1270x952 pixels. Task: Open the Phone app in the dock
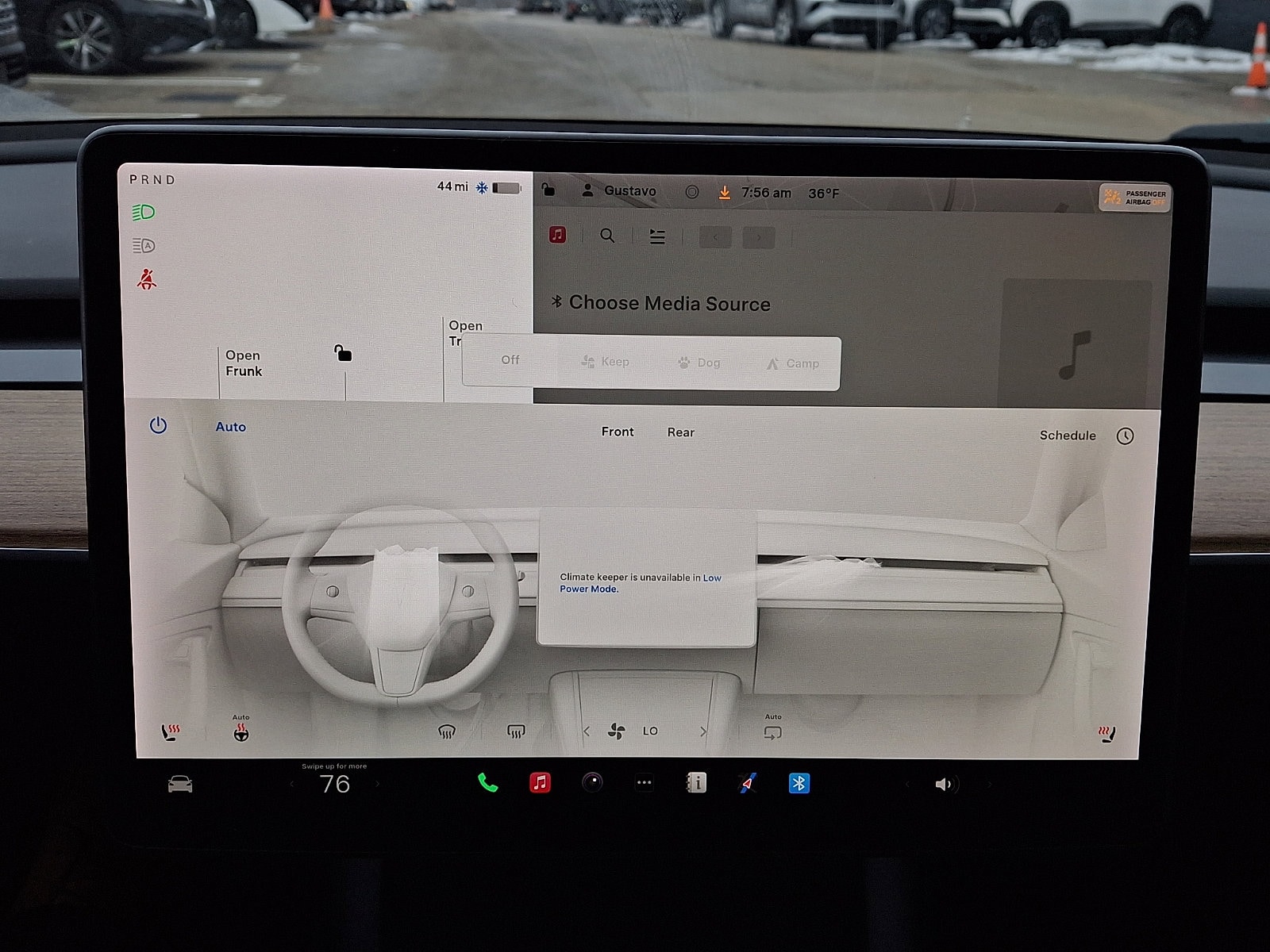click(487, 784)
